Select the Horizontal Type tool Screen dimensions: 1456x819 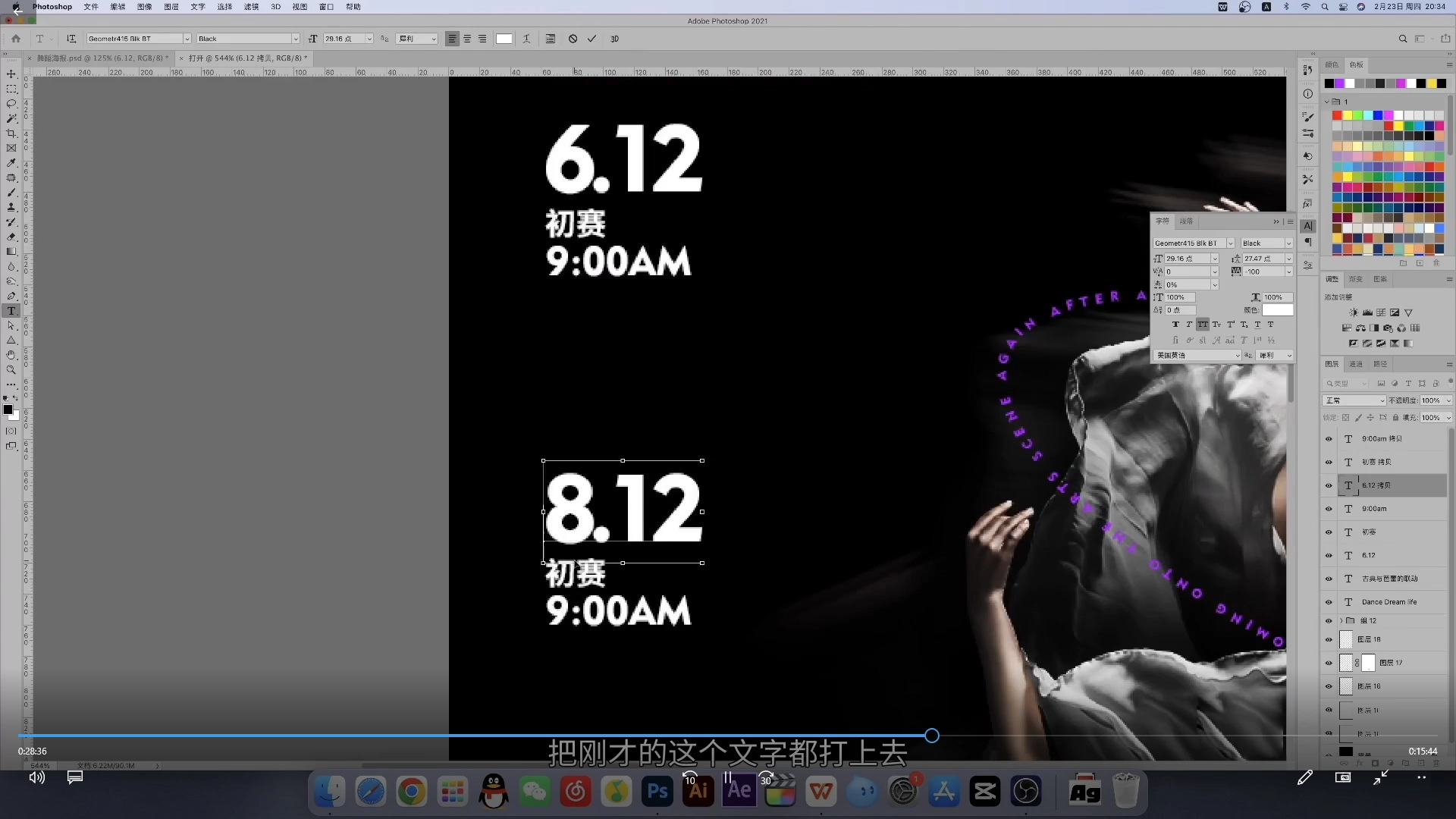pyautogui.click(x=11, y=311)
